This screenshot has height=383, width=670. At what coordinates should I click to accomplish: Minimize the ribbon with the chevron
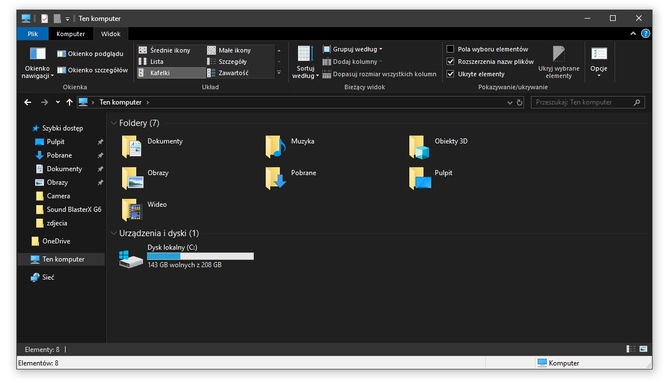click(x=633, y=34)
